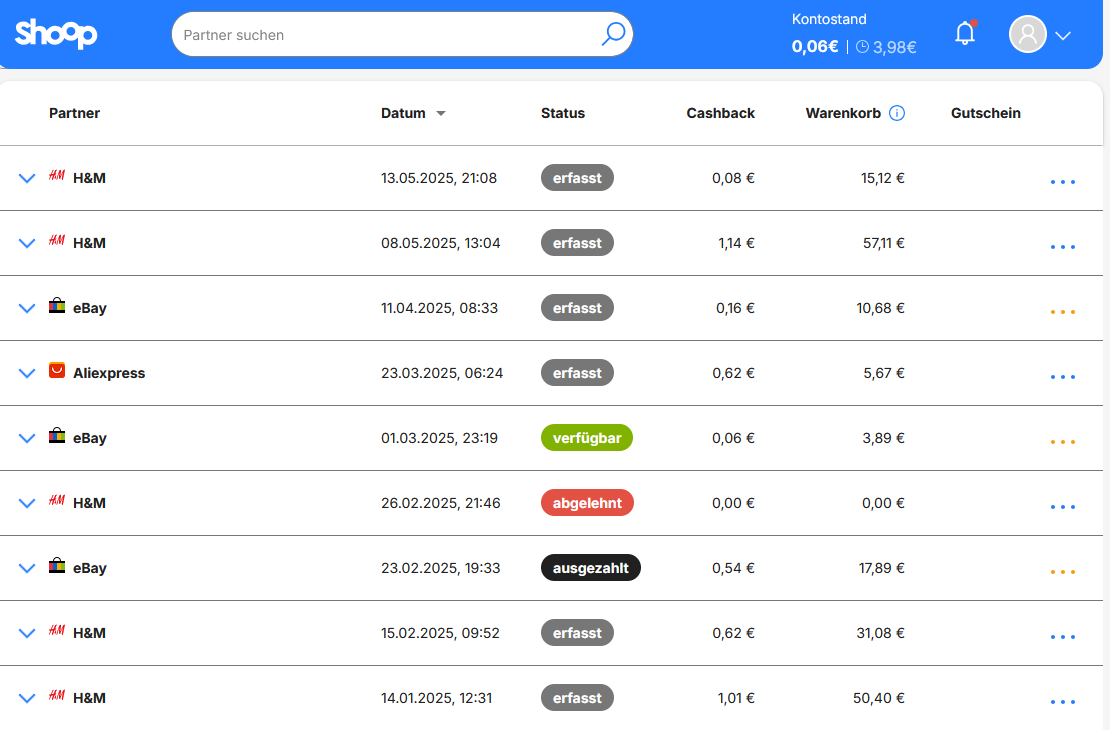1110x730 pixels.
Task: Open three-dot menu for H&M 08.05.2025
Action: [1063, 247]
